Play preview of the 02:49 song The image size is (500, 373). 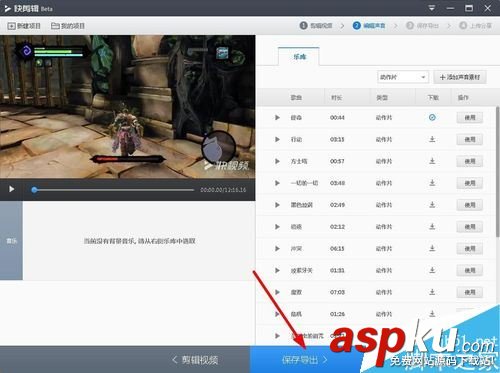coord(277,205)
